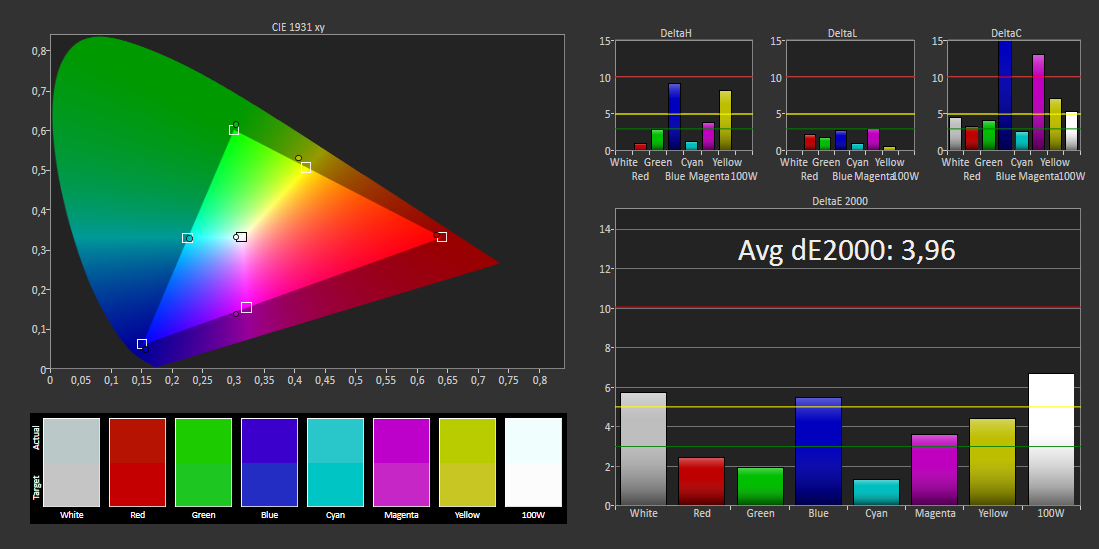Click the Avg dE2000 value text
Screen dimensions: 1099x549
pyautogui.click(x=847, y=250)
